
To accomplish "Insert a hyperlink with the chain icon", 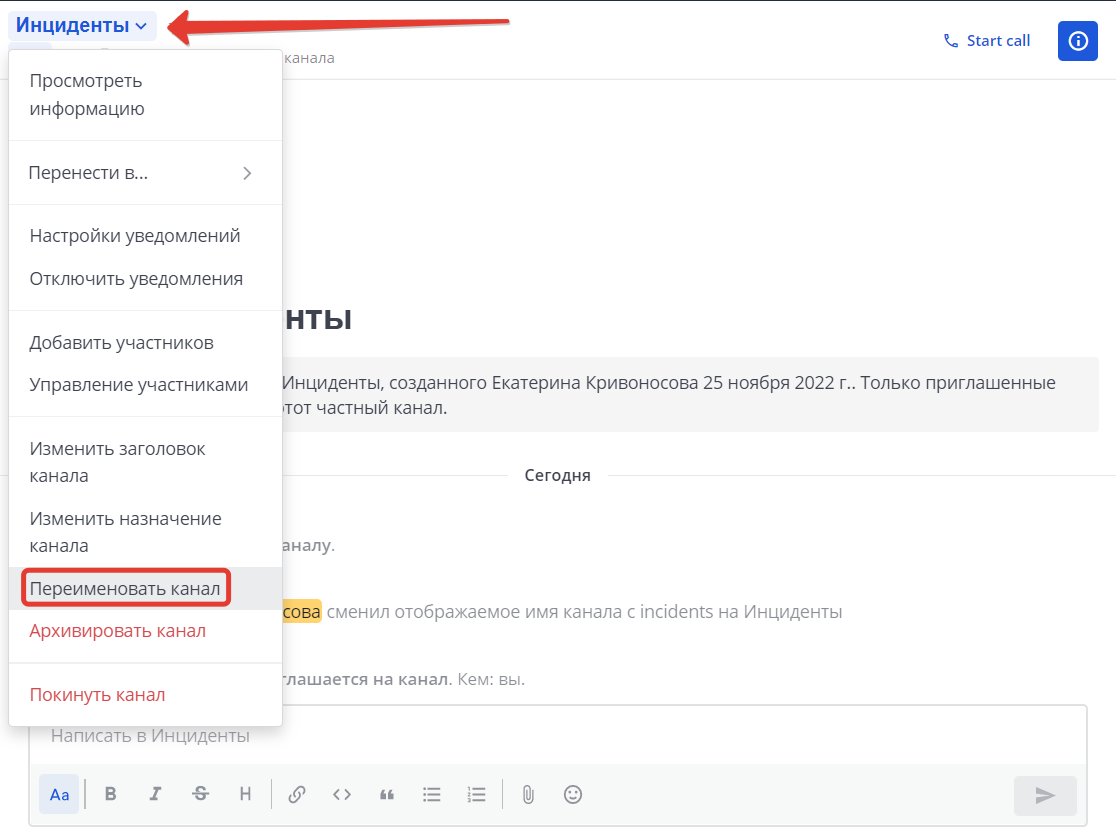I will pyautogui.click(x=296, y=794).
